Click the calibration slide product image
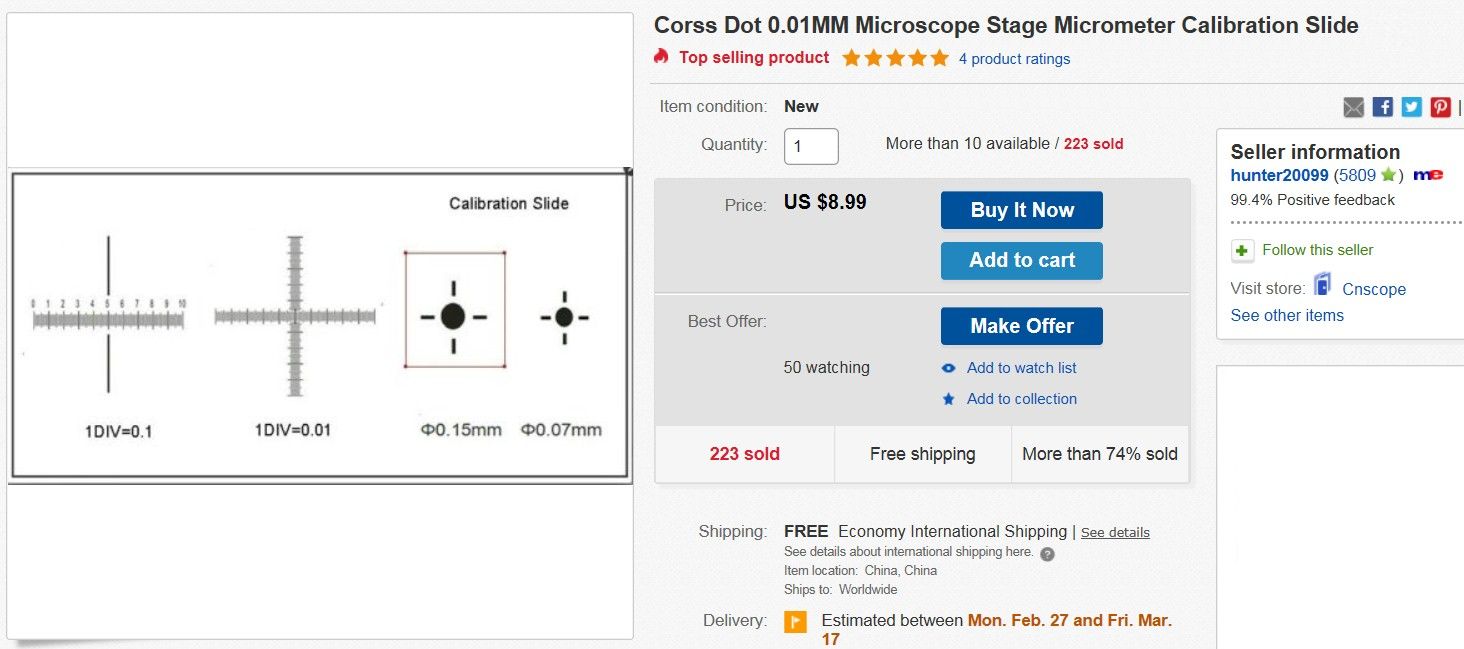The width and height of the screenshot is (1464, 649). click(x=320, y=325)
